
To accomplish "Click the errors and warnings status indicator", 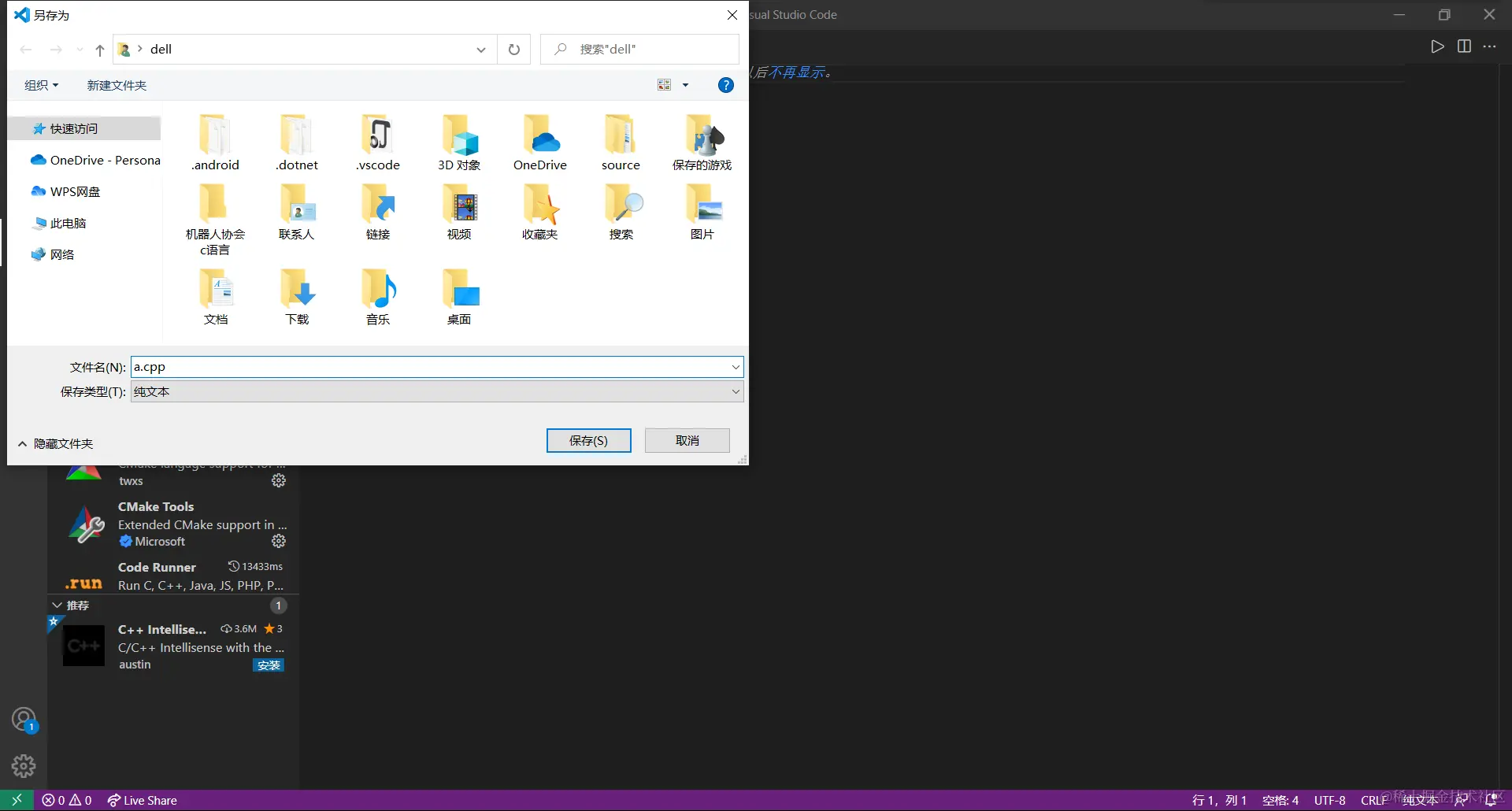I will (x=67, y=800).
